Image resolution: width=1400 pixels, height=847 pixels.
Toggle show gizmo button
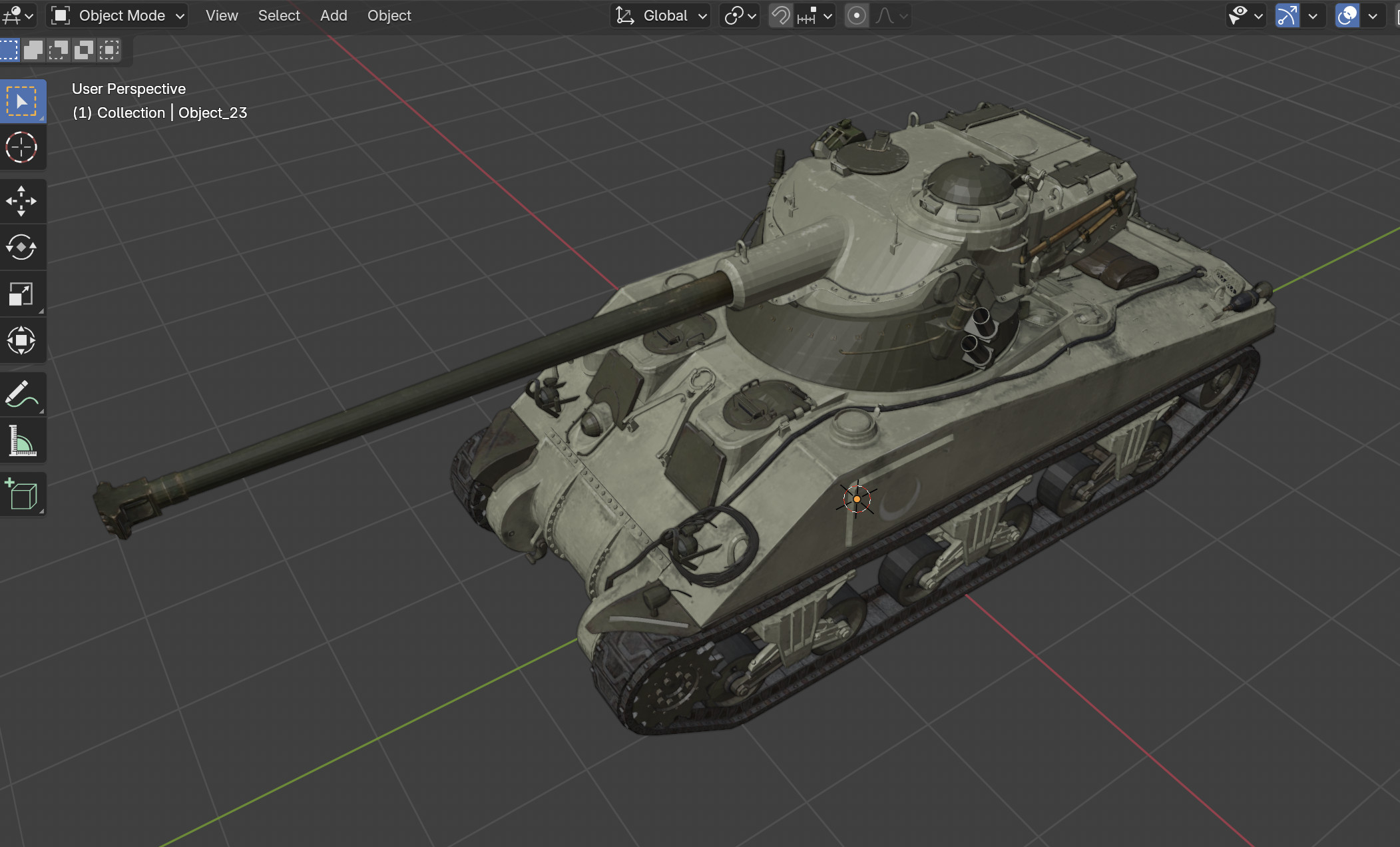coord(1287,15)
